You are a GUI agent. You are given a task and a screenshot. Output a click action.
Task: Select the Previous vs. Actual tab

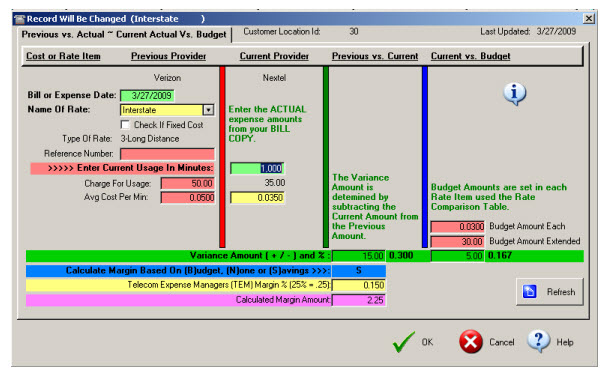(124, 34)
